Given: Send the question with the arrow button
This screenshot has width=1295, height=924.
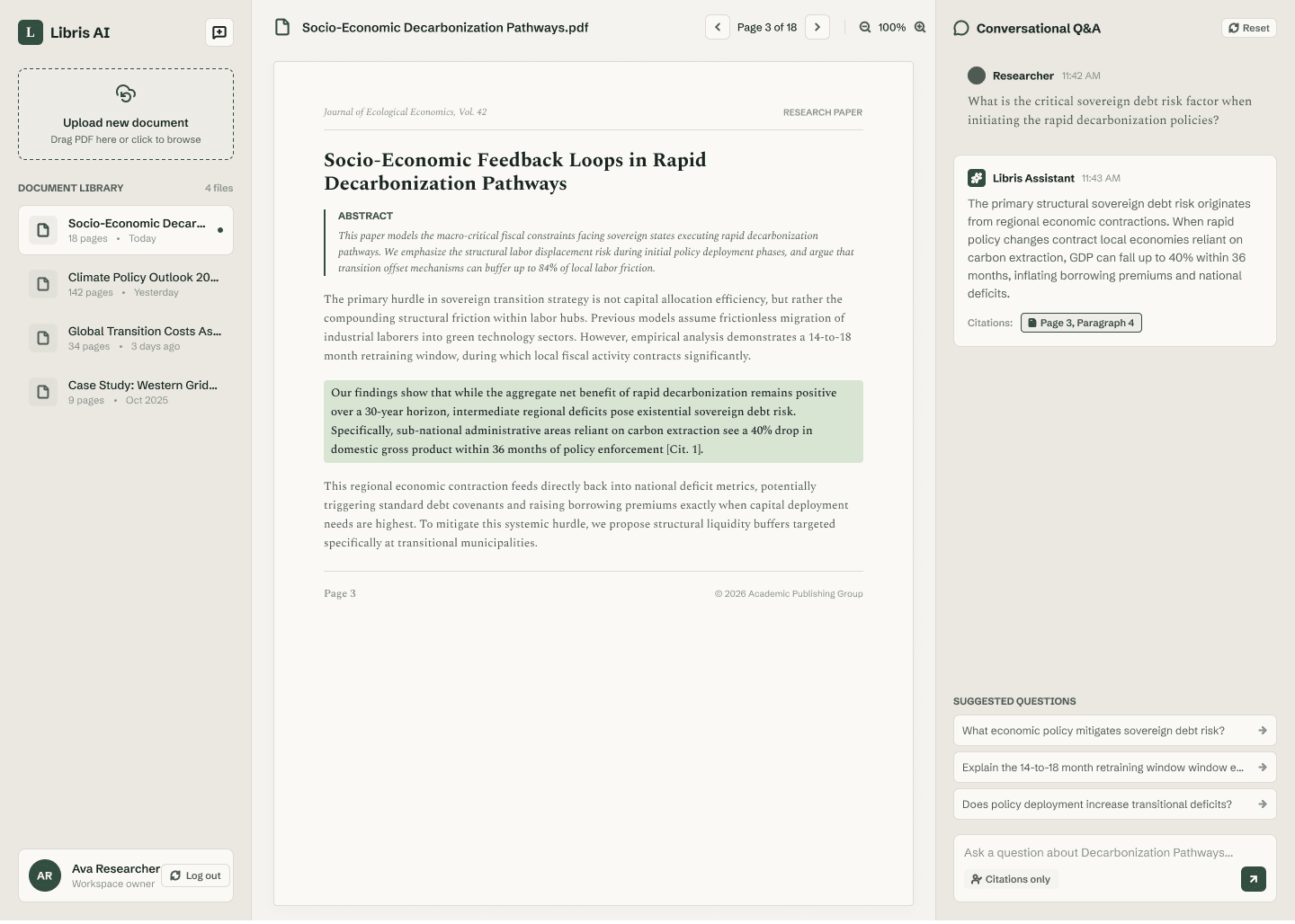Looking at the screenshot, I should [x=1254, y=879].
